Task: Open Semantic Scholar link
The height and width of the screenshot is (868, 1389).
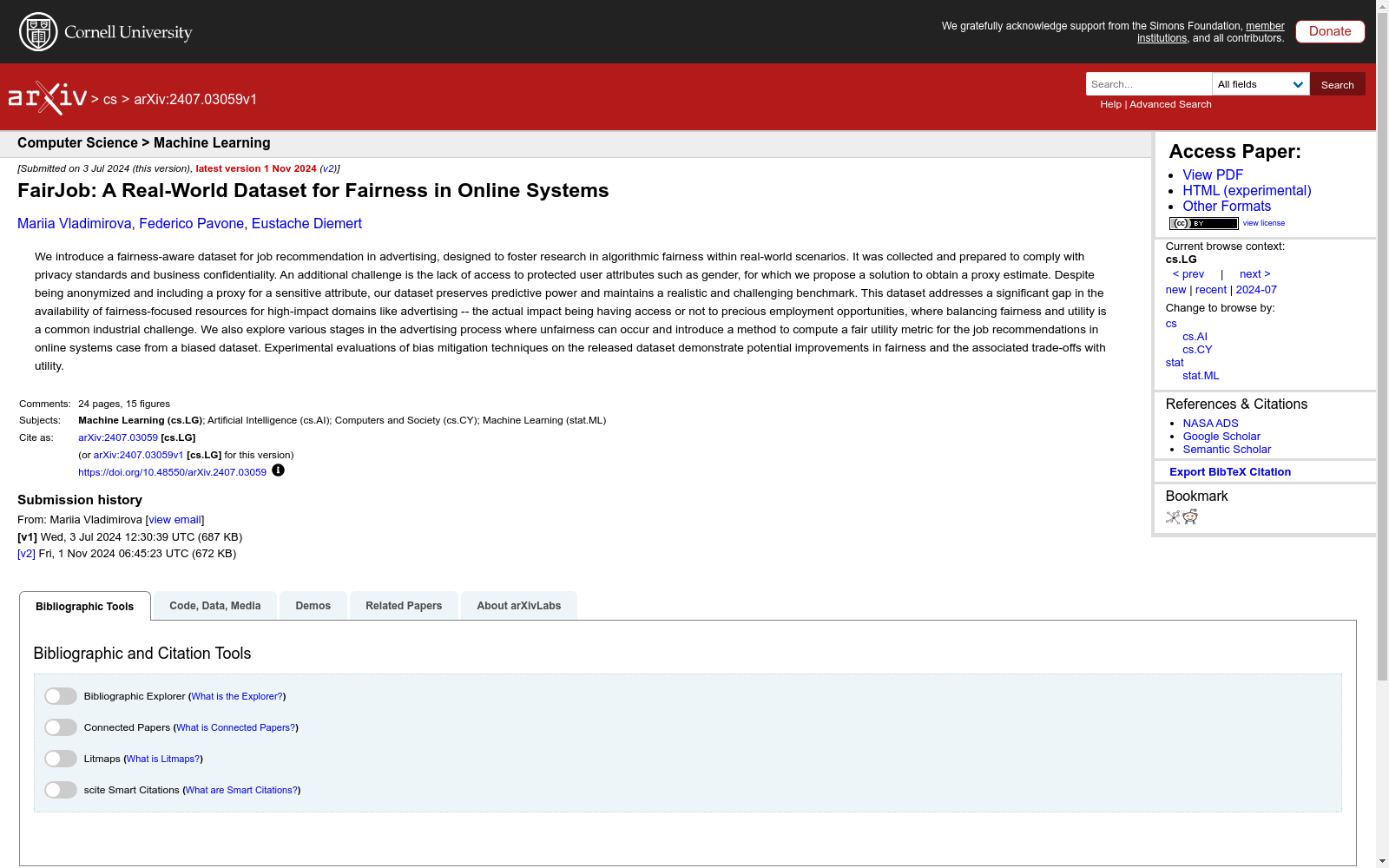Action: [x=1227, y=450]
